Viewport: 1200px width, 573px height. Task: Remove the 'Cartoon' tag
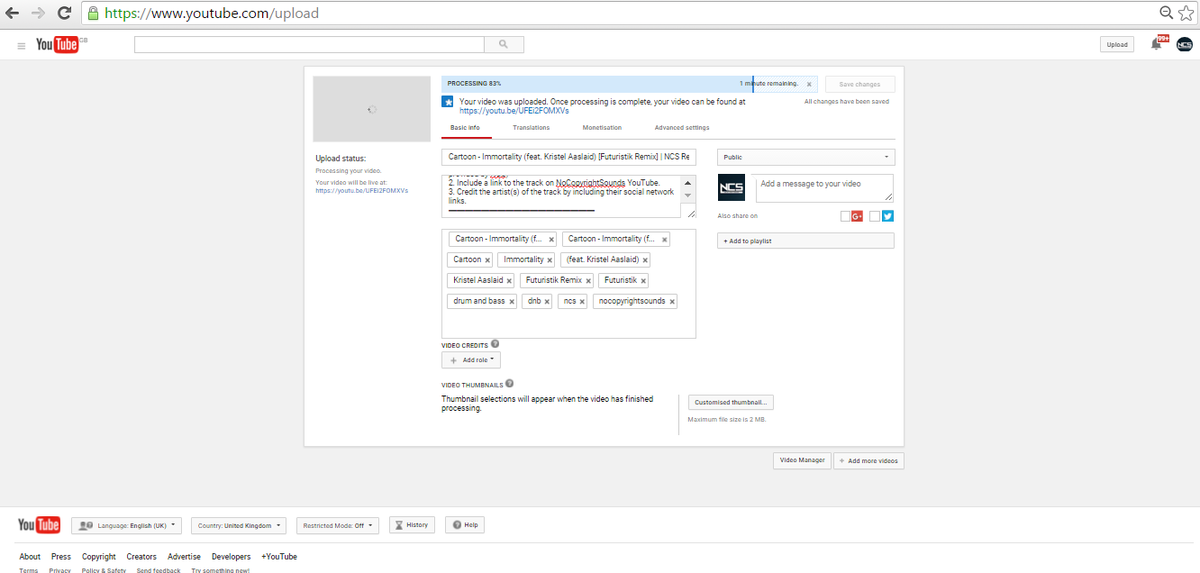pyautogui.click(x=488, y=260)
